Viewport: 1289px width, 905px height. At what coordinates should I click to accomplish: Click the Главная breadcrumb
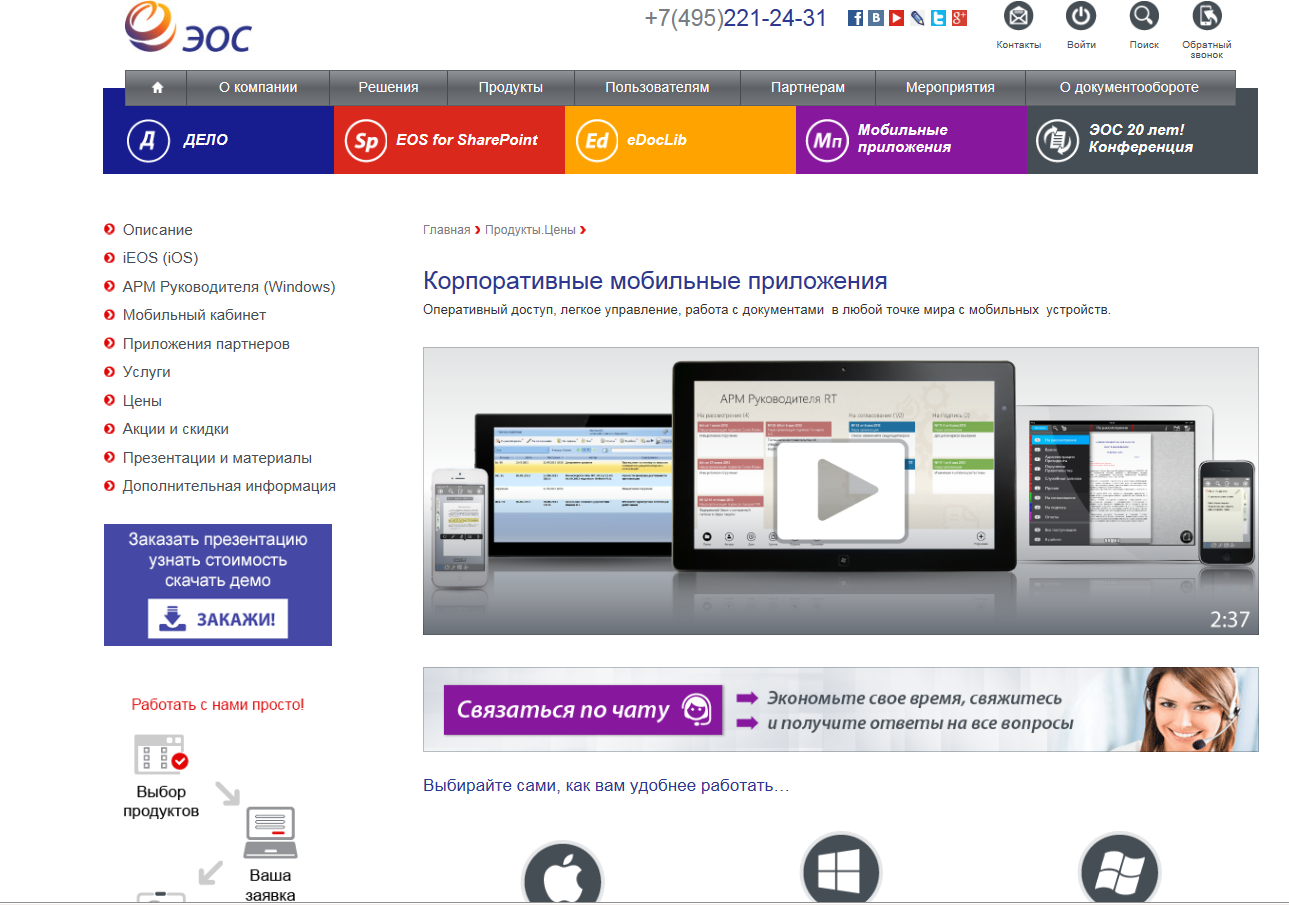pyautogui.click(x=446, y=230)
